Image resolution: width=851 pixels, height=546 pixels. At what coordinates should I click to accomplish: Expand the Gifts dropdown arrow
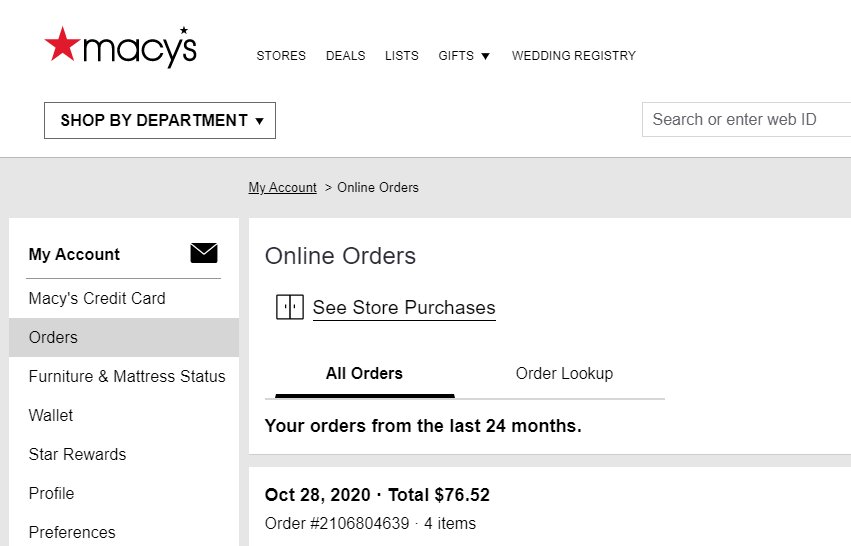[485, 56]
